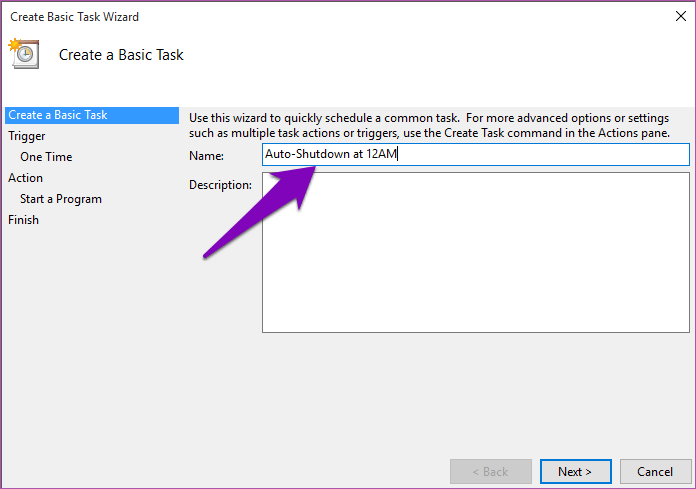Click the Create a Basic Task heading
This screenshot has height=489, width=696.
(121, 55)
